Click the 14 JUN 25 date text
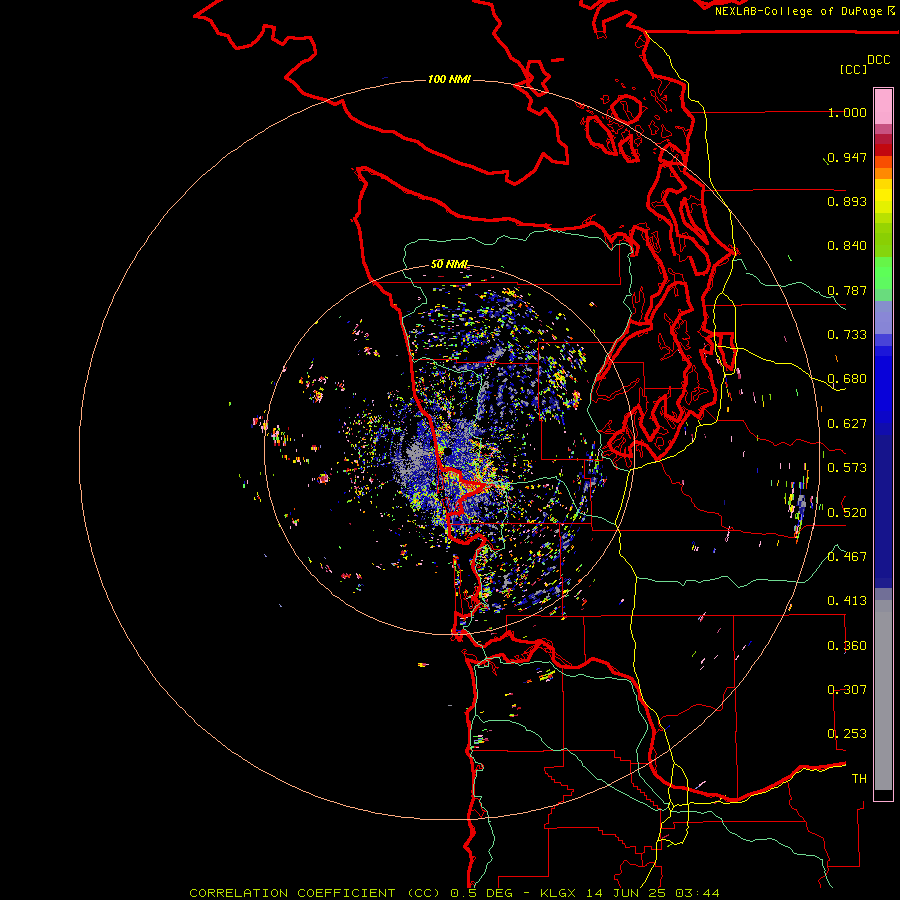The image size is (900, 900). 626,893
